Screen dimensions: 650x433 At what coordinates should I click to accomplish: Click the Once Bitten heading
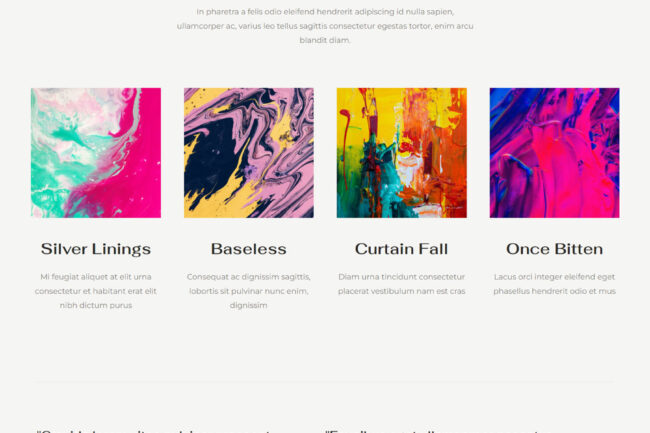[x=554, y=249]
